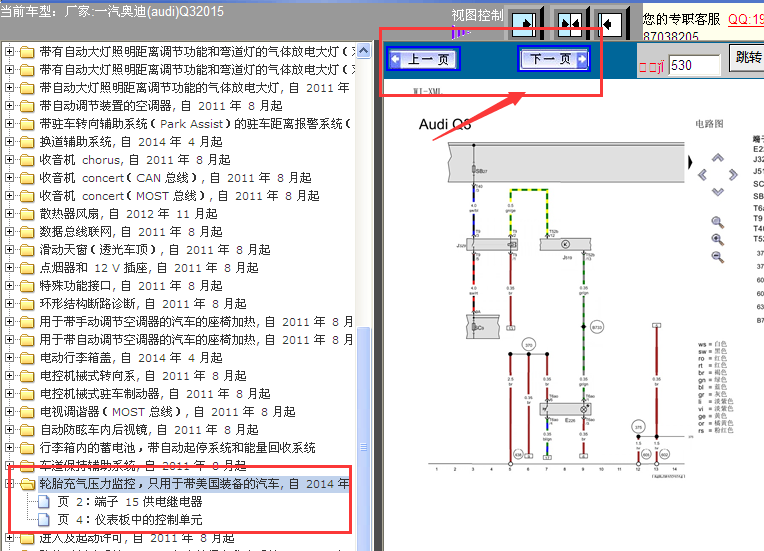Viewport: 764px width, 551px height.
Task: Click the third view control left-arrow icon
Action: pos(611,23)
